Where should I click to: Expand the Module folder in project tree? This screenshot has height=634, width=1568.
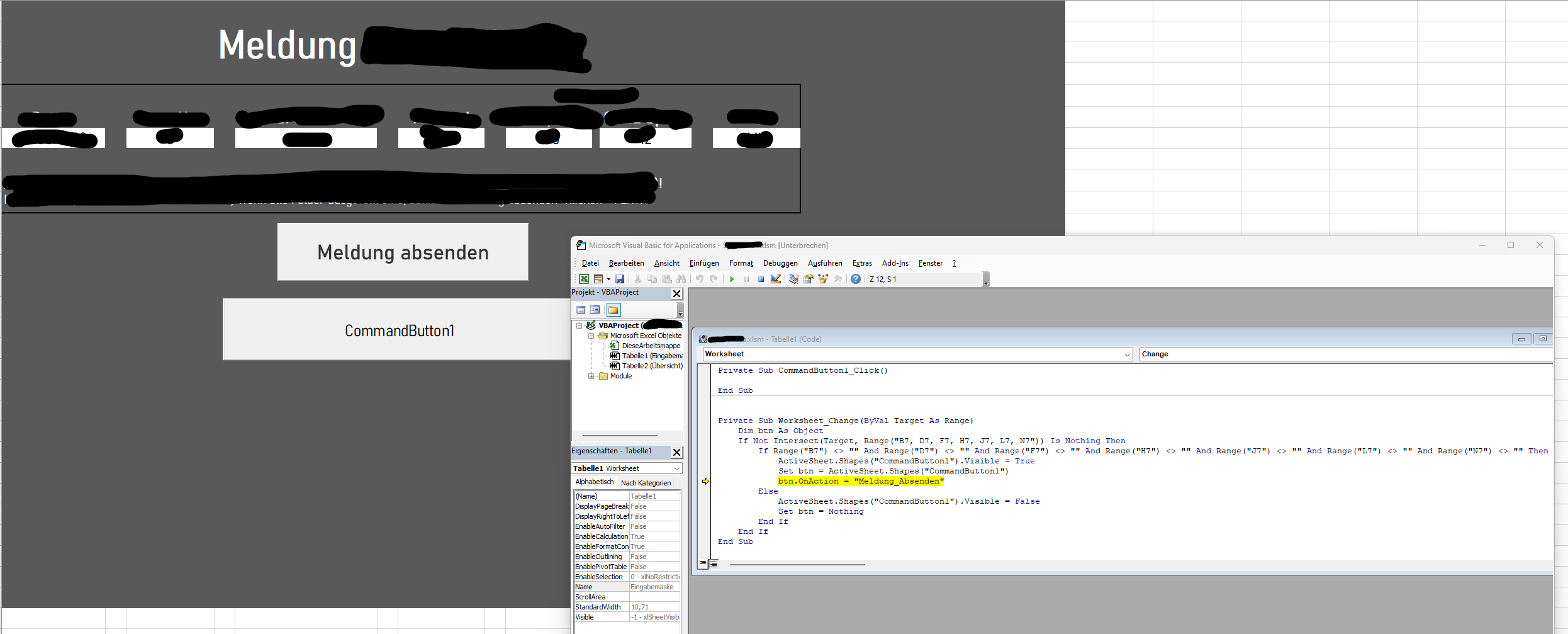click(x=591, y=376)
